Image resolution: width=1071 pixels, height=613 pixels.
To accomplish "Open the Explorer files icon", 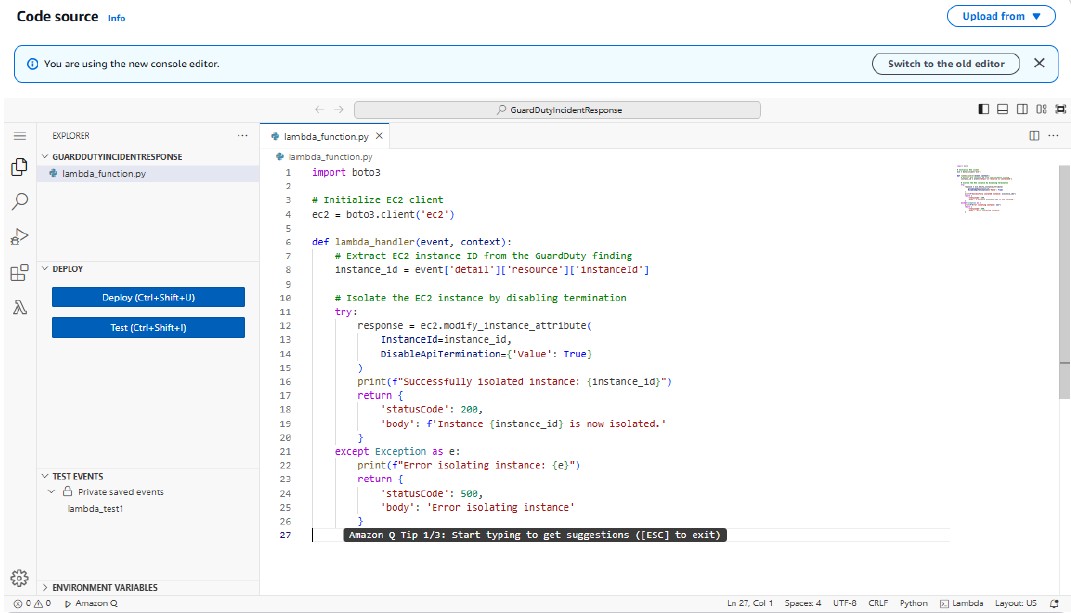I will [20, 167].
